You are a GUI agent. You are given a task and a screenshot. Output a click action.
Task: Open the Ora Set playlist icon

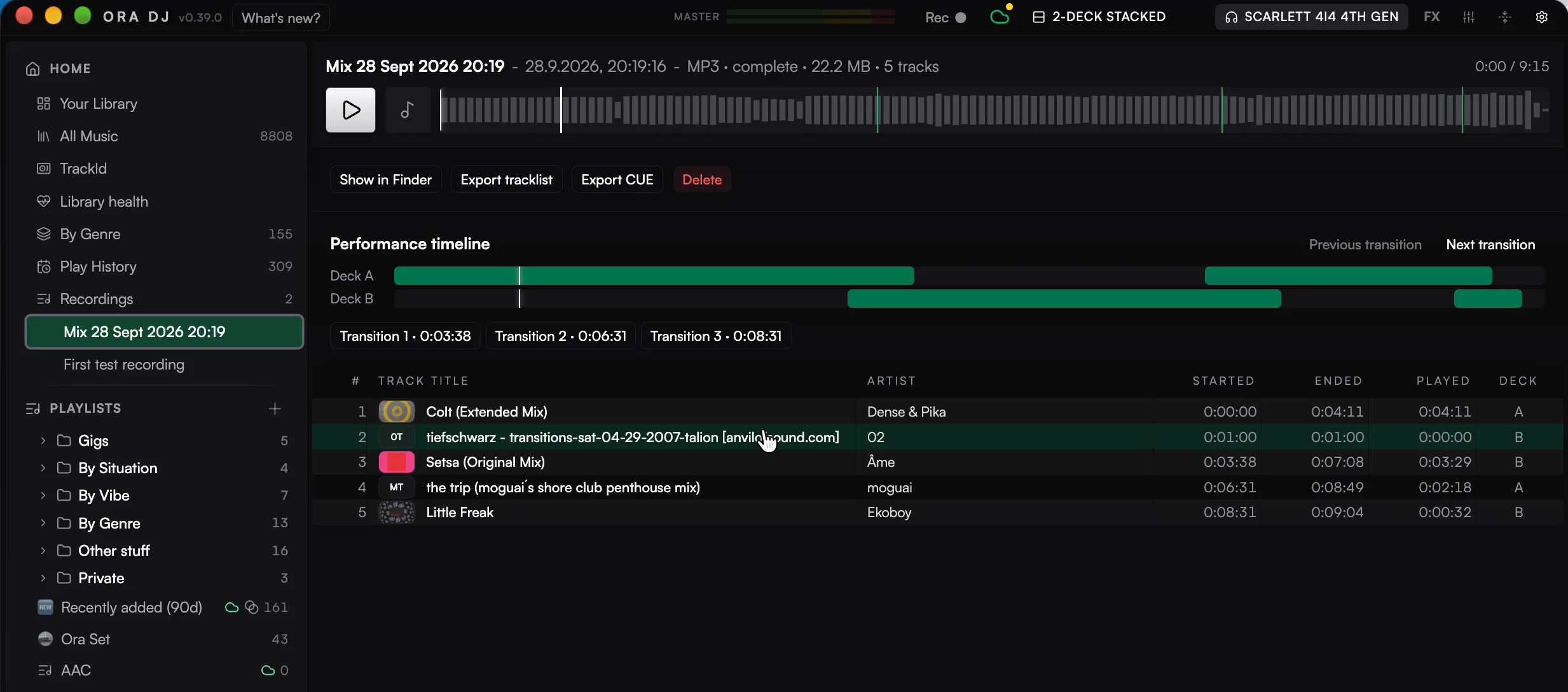pos(45,639)
